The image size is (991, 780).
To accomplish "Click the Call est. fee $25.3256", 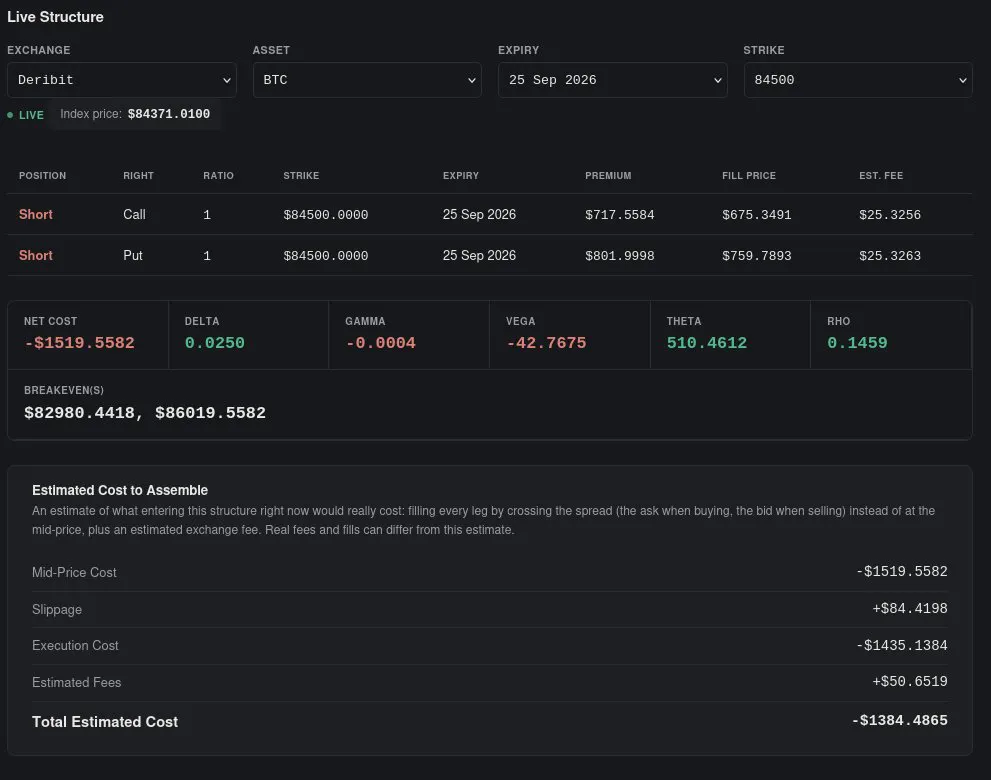I will [x=890, y=215].
